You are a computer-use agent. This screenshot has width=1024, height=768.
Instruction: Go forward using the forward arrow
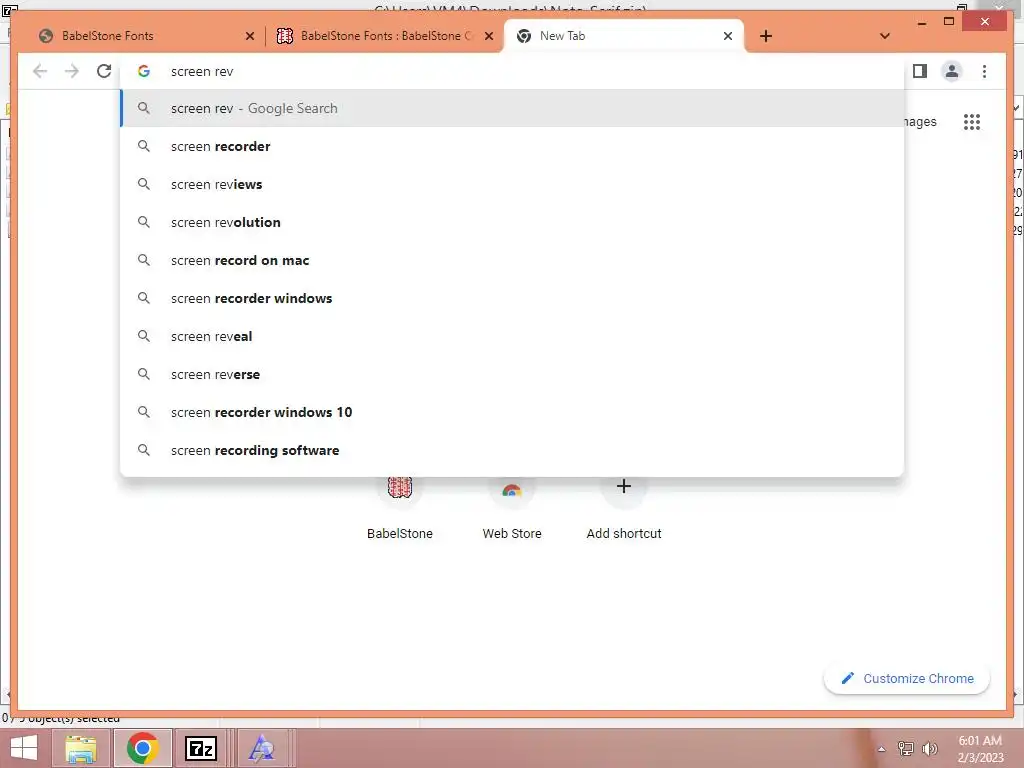click(x=72, y=71)
